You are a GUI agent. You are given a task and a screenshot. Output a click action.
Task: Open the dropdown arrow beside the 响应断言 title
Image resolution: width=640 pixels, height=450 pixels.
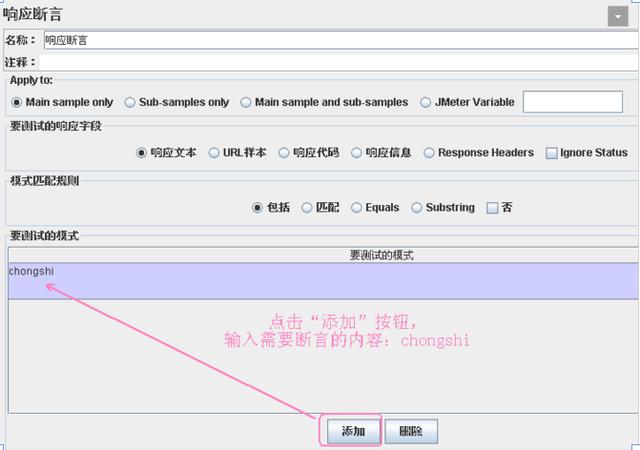[x=618, y=16]
